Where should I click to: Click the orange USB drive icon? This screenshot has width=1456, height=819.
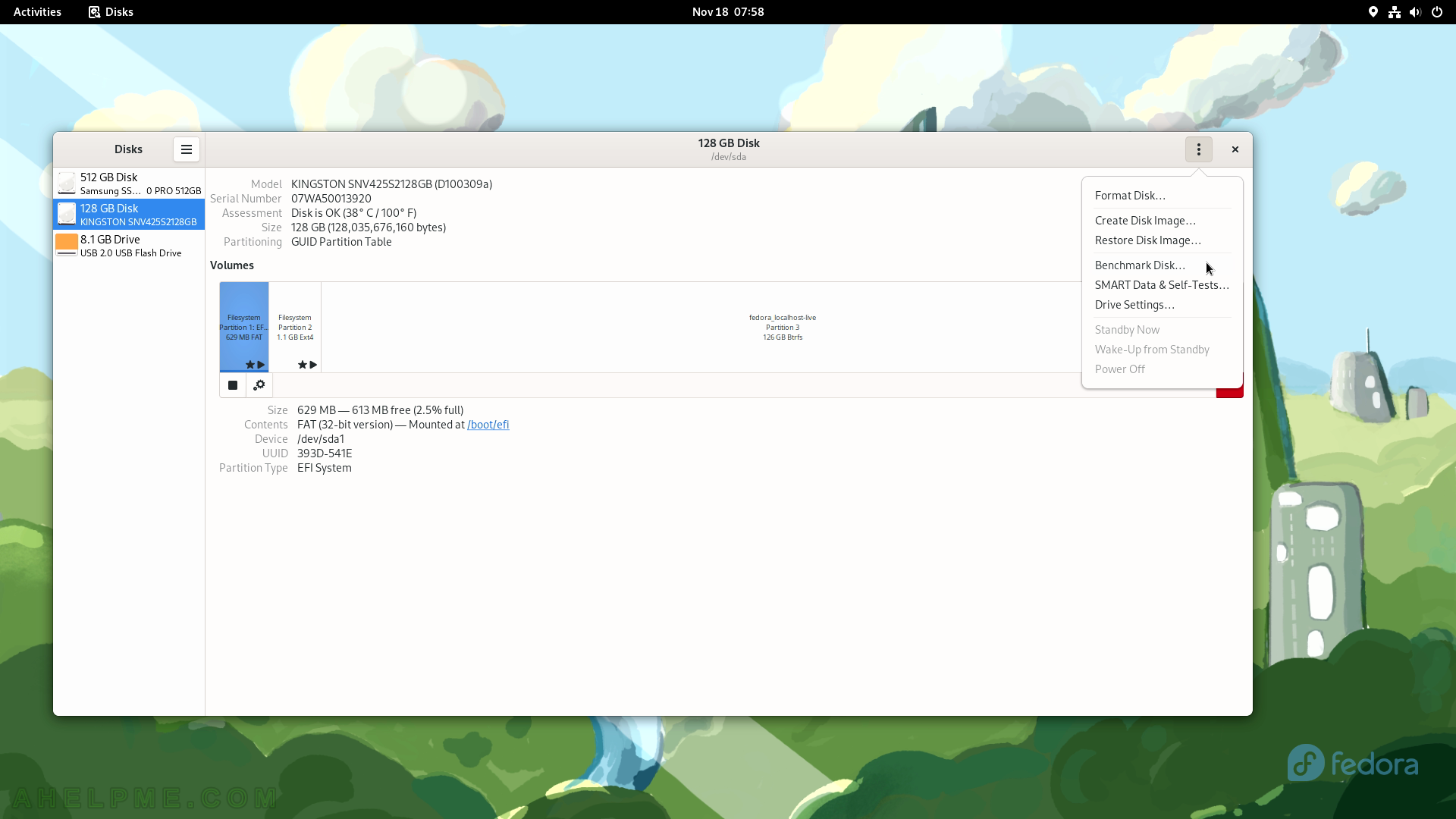(67, 245)
